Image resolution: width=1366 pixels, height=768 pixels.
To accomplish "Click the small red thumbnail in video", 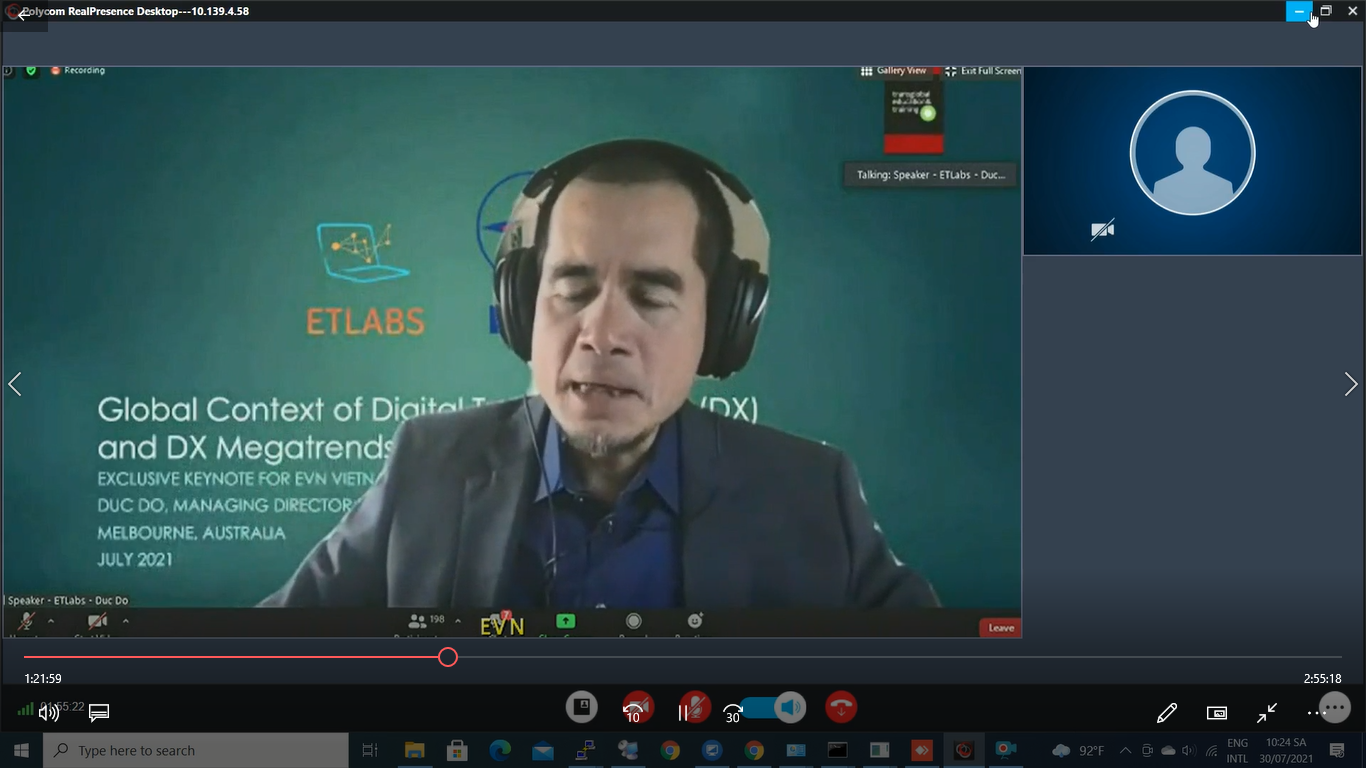I will (x=914, y=117).
